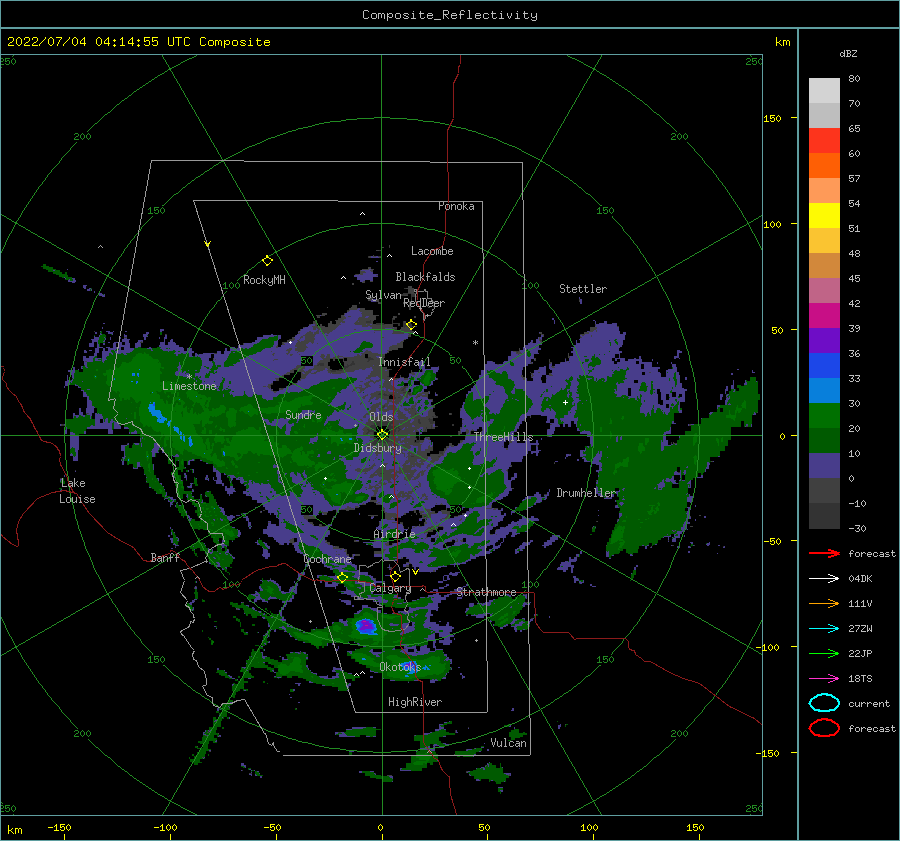Image resolution: width=900 pixels, height=841 pixels.
Task: Click the Olds city label
Action: coord(381,417)
